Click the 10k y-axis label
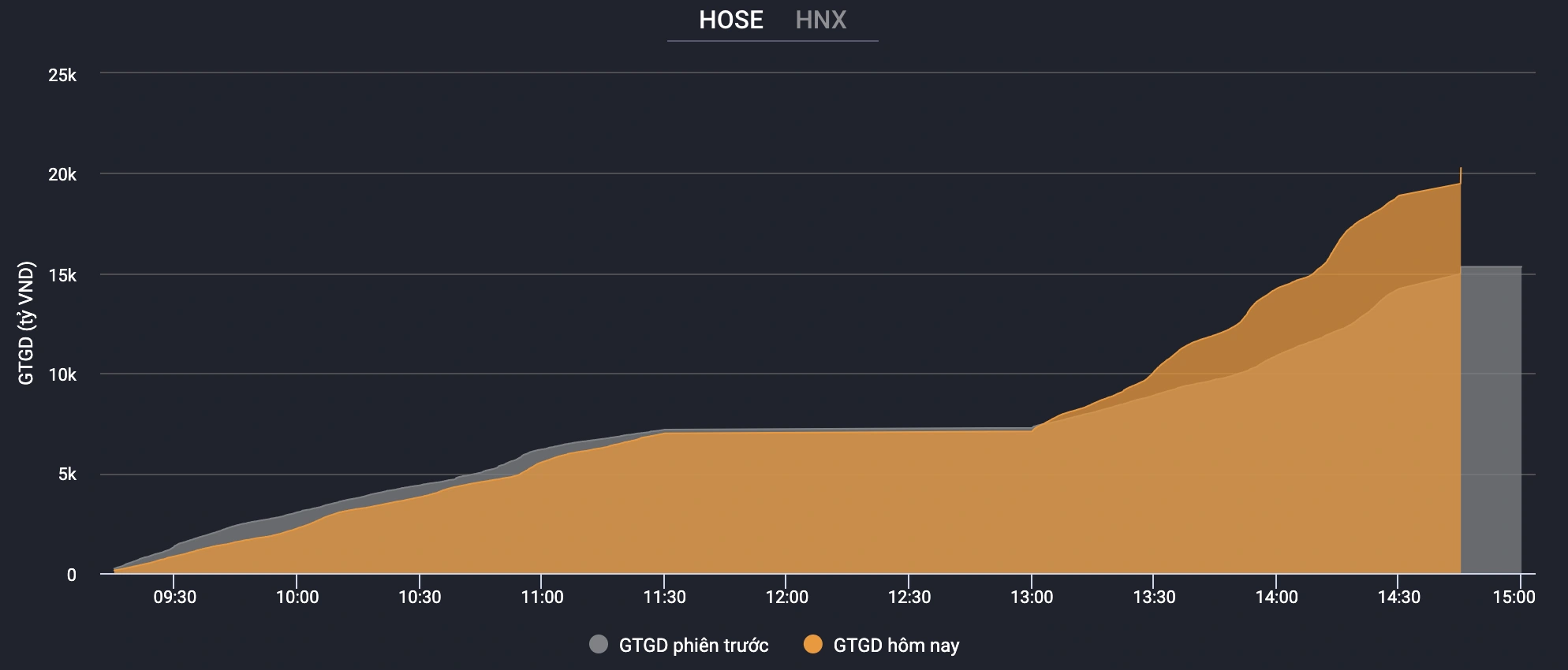Image resolution: width=1568 pixels, height=670 pixels. pyautogui.click(x=62, y=374)
